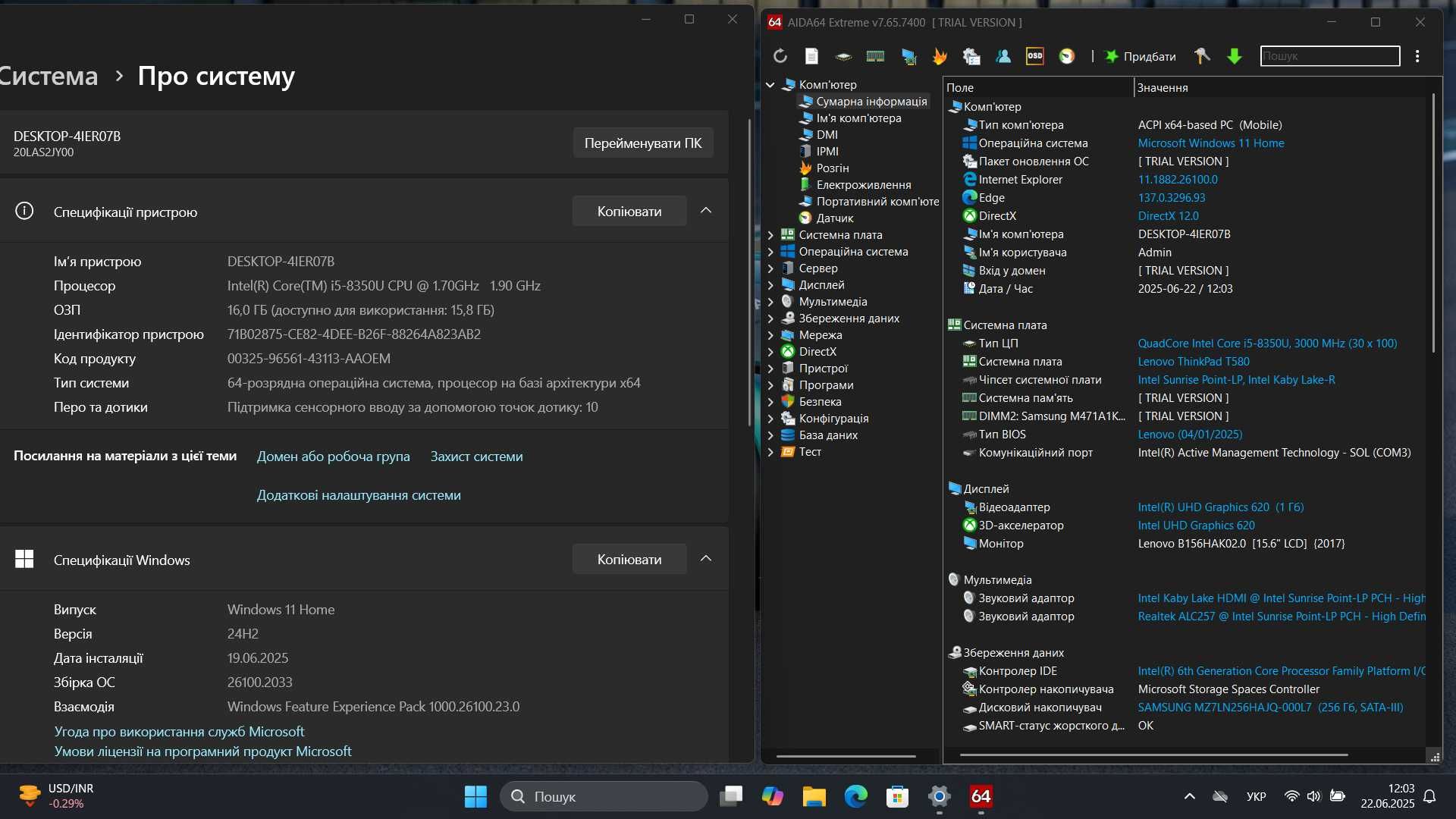The height and width of the screenshot is (819, 1456).
Task: Open the OSD panel icon
Action: [1034, 56]
